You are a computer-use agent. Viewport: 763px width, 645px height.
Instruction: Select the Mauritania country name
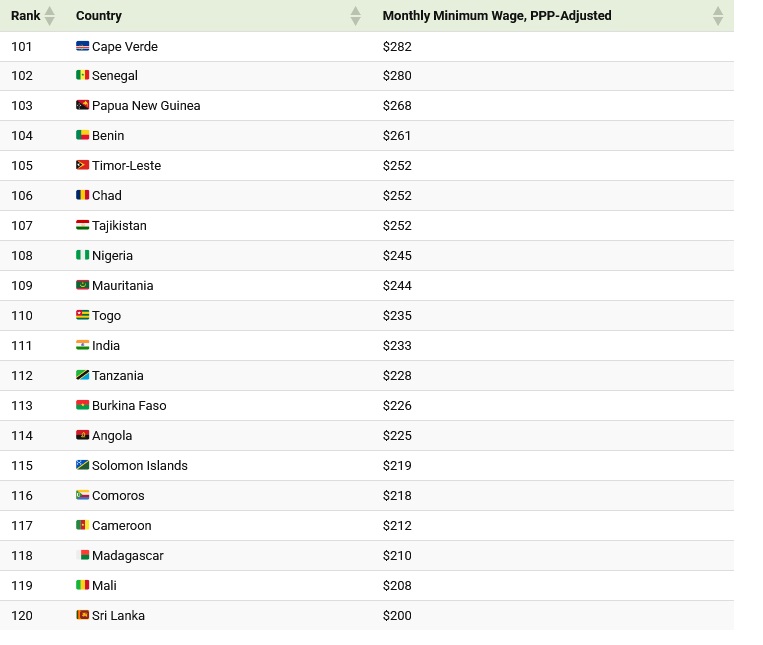123,285
